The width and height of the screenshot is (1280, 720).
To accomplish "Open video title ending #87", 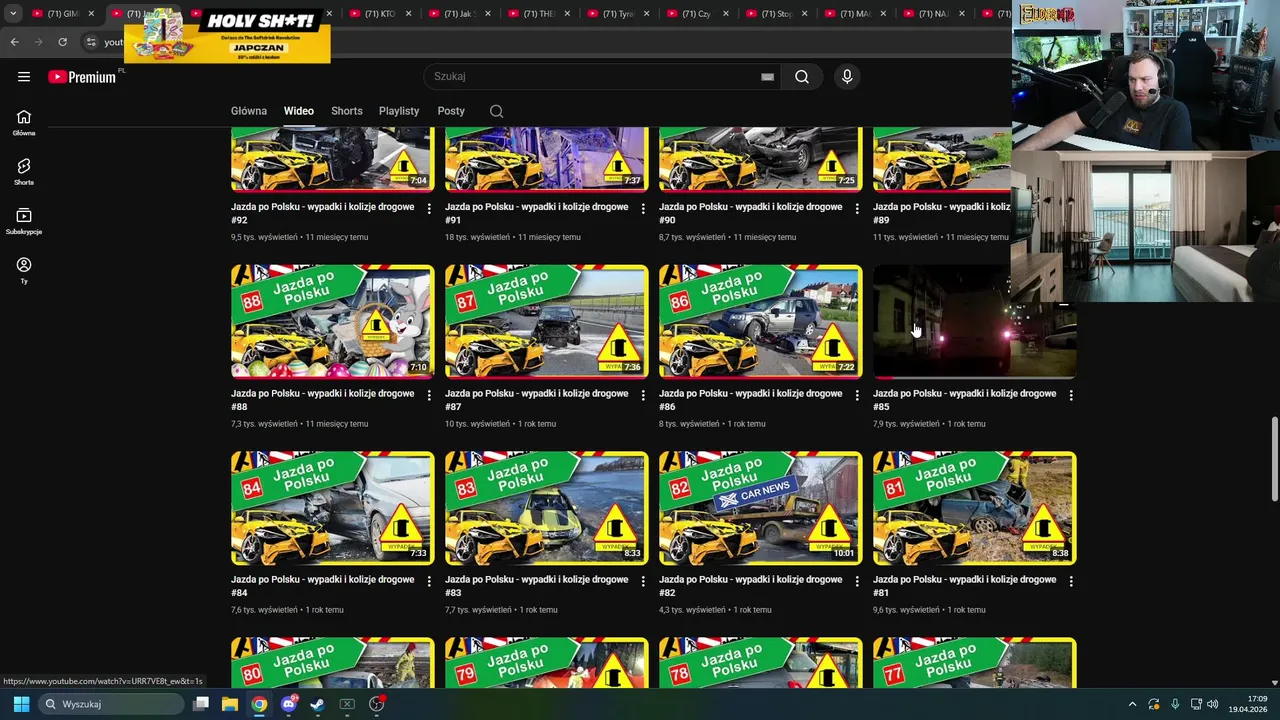I will pos(536,400).
